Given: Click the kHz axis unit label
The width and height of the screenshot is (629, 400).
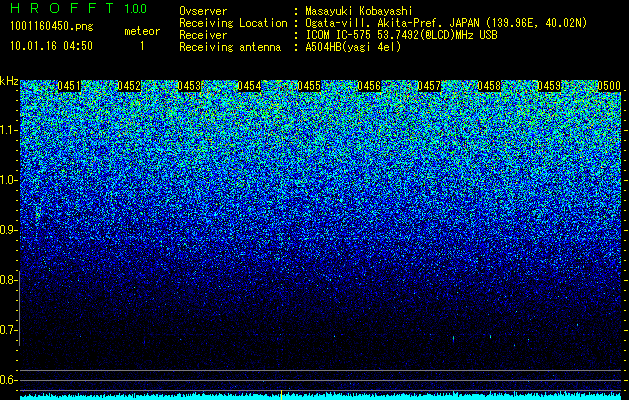Looking at the screenshot, I should click(x=9, y=81).
